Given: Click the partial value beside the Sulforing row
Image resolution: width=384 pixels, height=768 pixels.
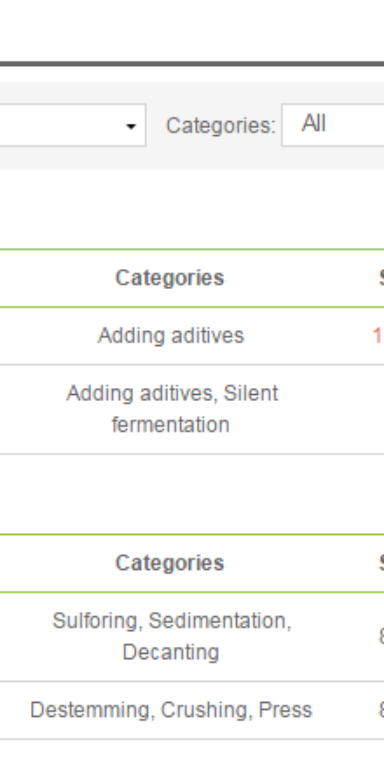Looking at the screenshot, I should point(381,636).
